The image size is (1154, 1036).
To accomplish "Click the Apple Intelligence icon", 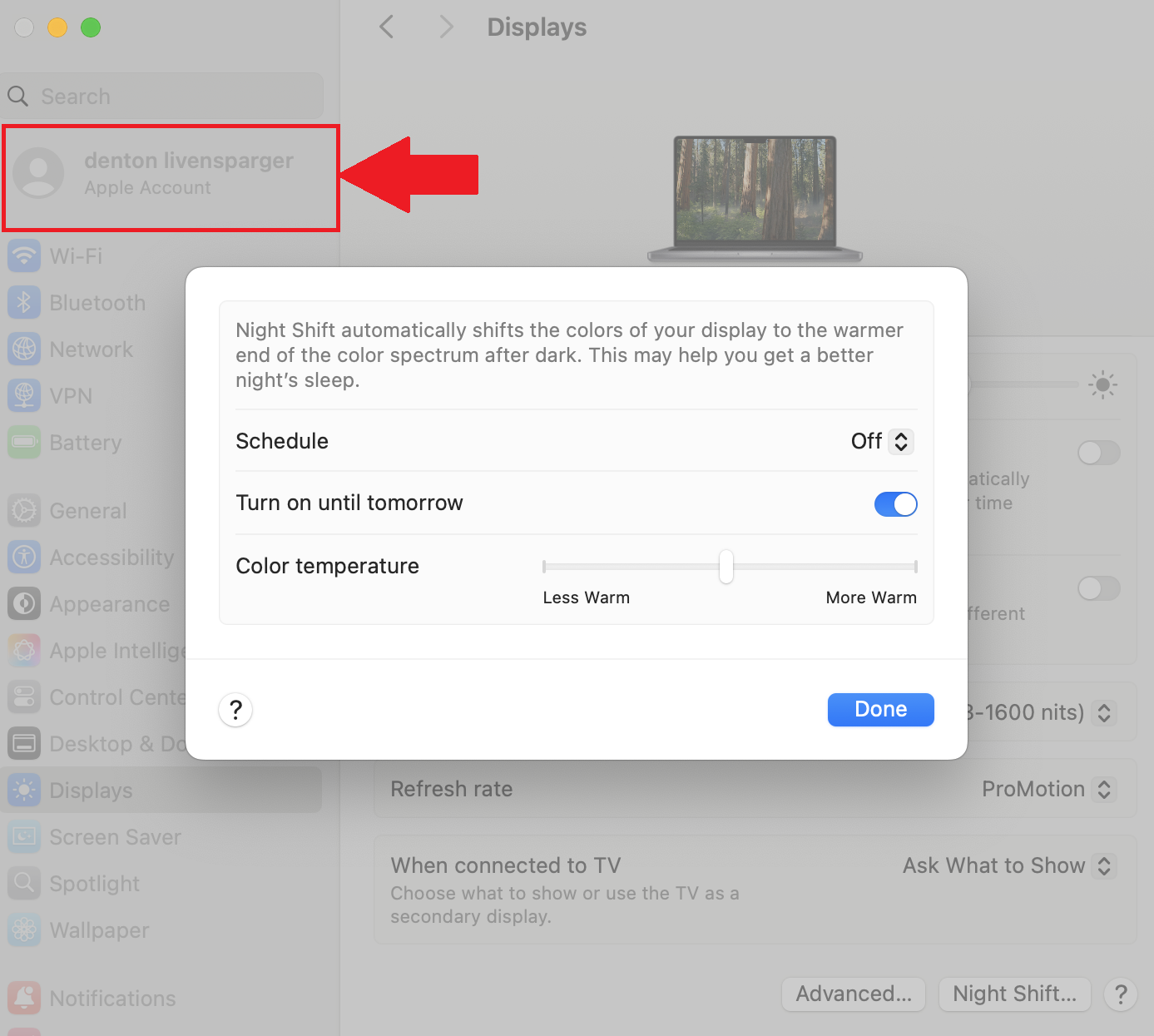I will (24, 650).
